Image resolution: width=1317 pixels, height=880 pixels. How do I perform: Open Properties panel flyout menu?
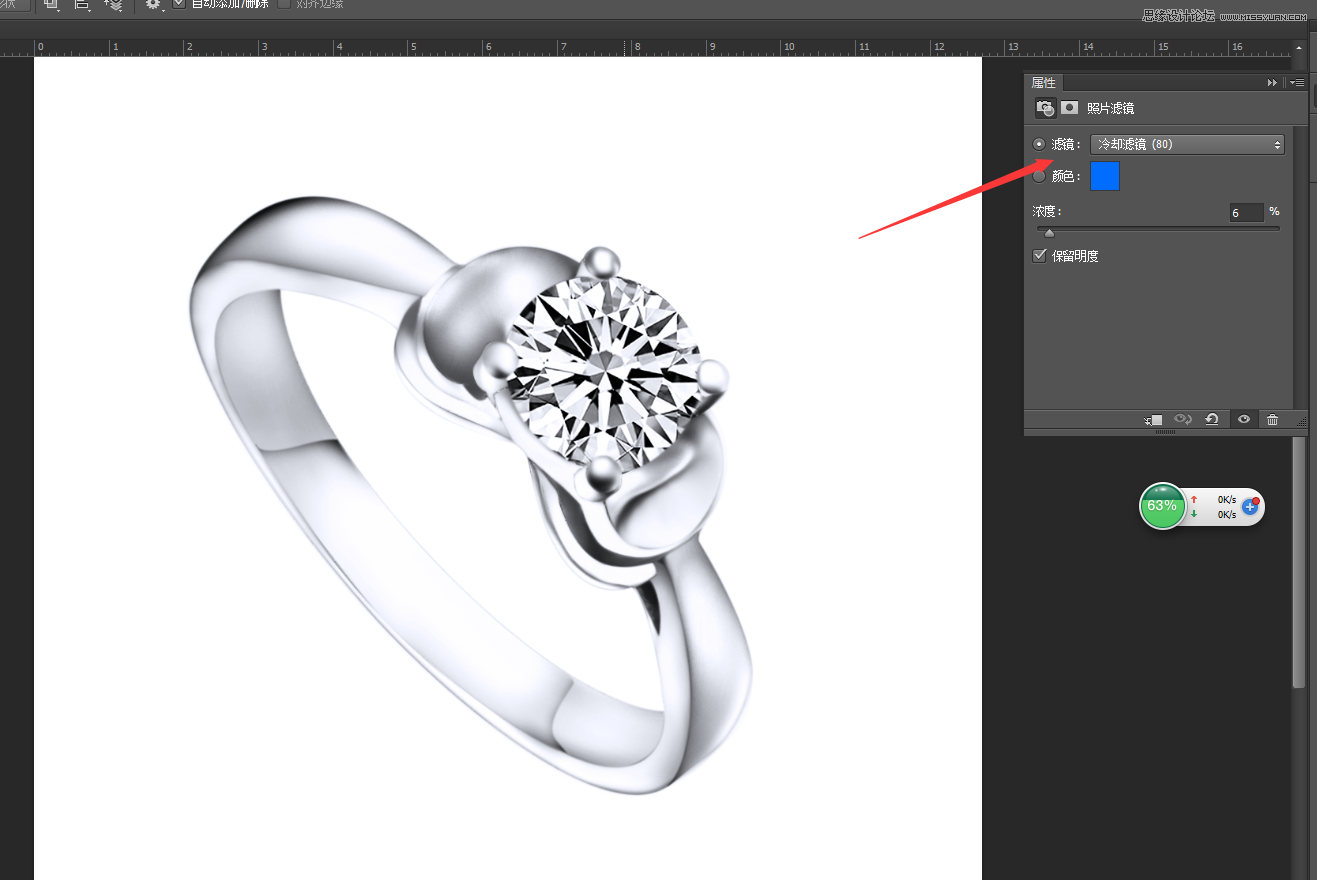(x=1297, y=82)
